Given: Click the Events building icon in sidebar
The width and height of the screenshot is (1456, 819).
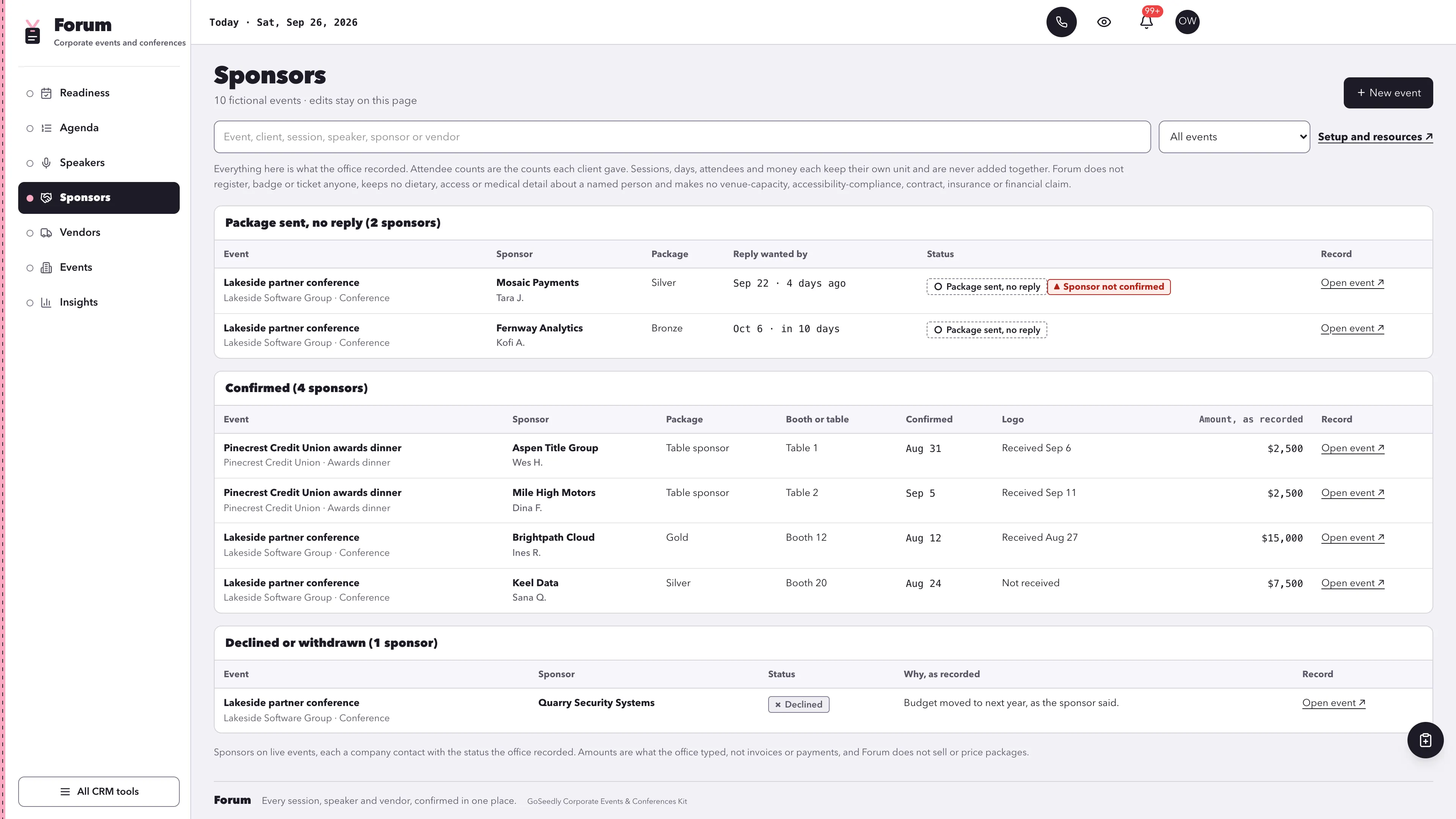Looking at the screenshot, I should pos(46,268).
